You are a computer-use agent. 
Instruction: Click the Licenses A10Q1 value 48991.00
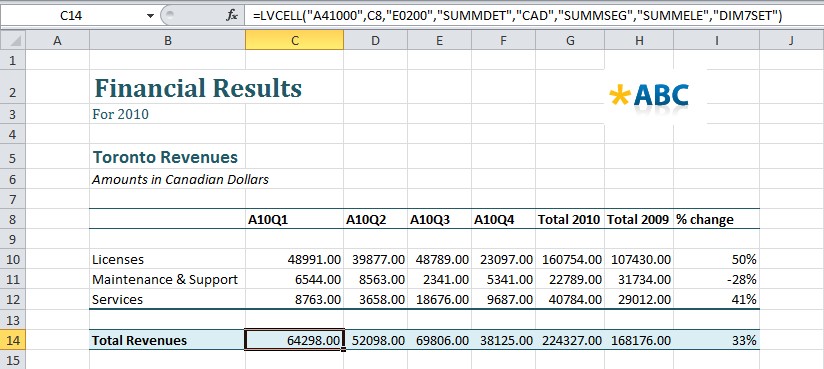294,259
